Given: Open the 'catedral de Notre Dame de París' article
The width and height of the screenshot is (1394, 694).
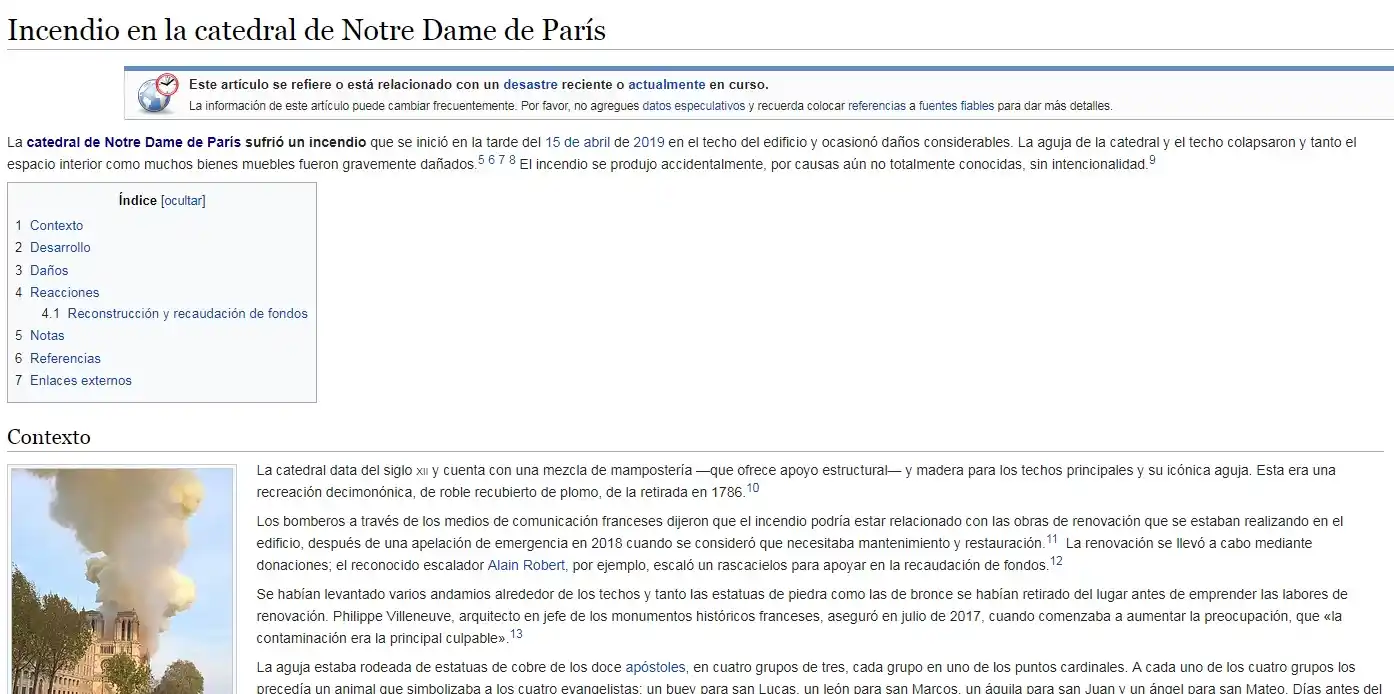Looking at the screenshot, I should pyautogui.click(x=112, y=141).
